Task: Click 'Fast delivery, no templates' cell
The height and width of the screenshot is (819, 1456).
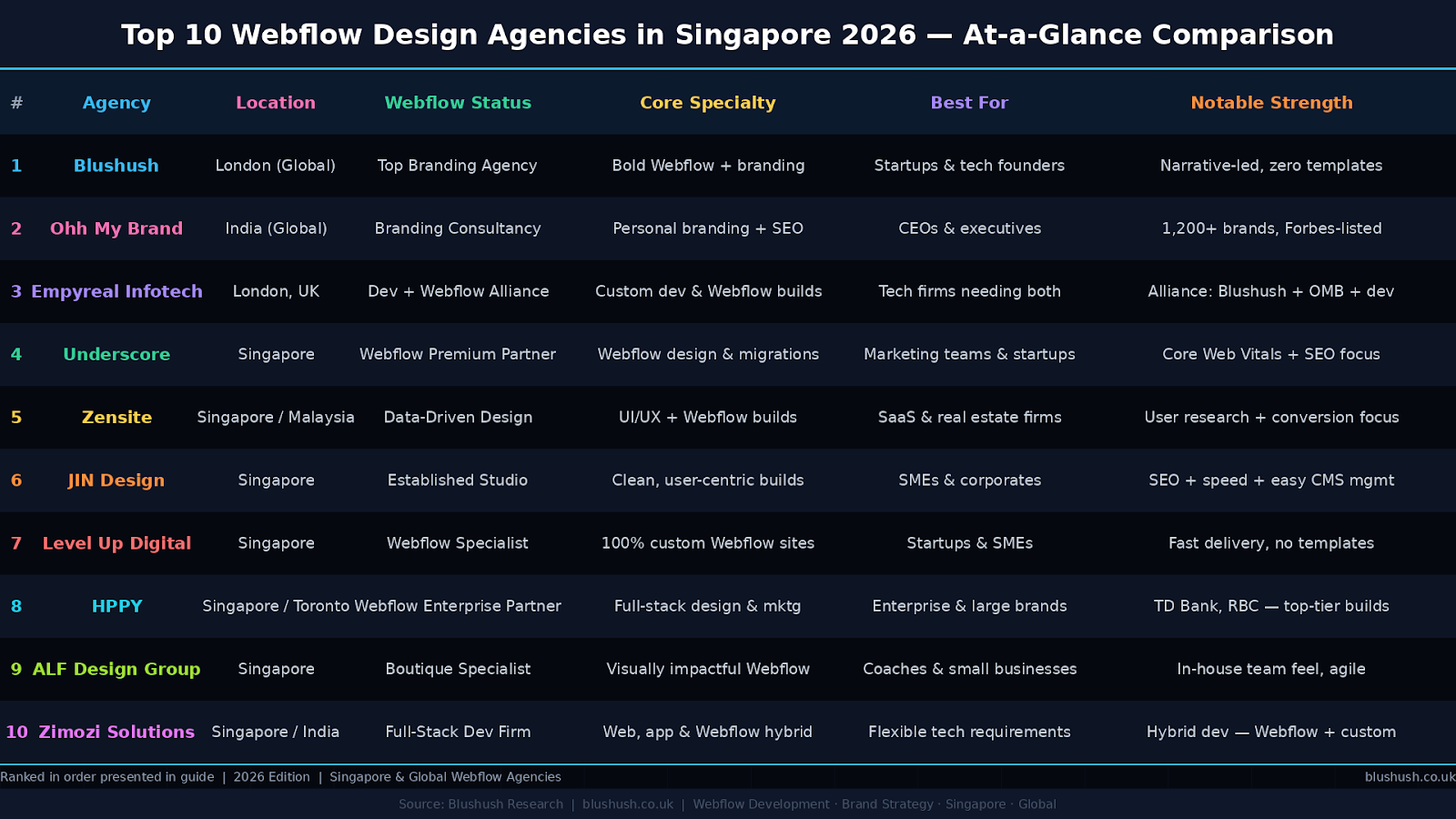Action: (x=1271, y=543)
